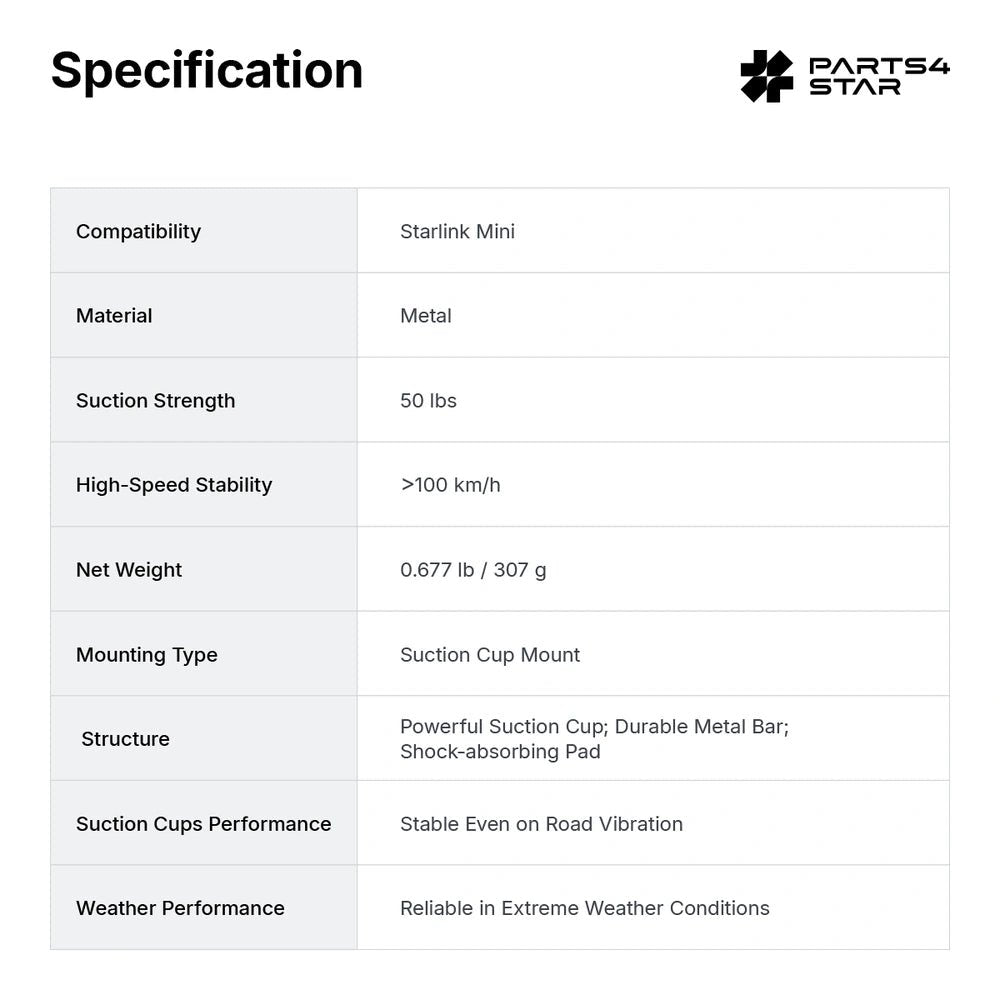Image resolution: width=1000 pixels, height=1000 pixels.
Task: Click the Metal value cell
Action: (653, 315)
